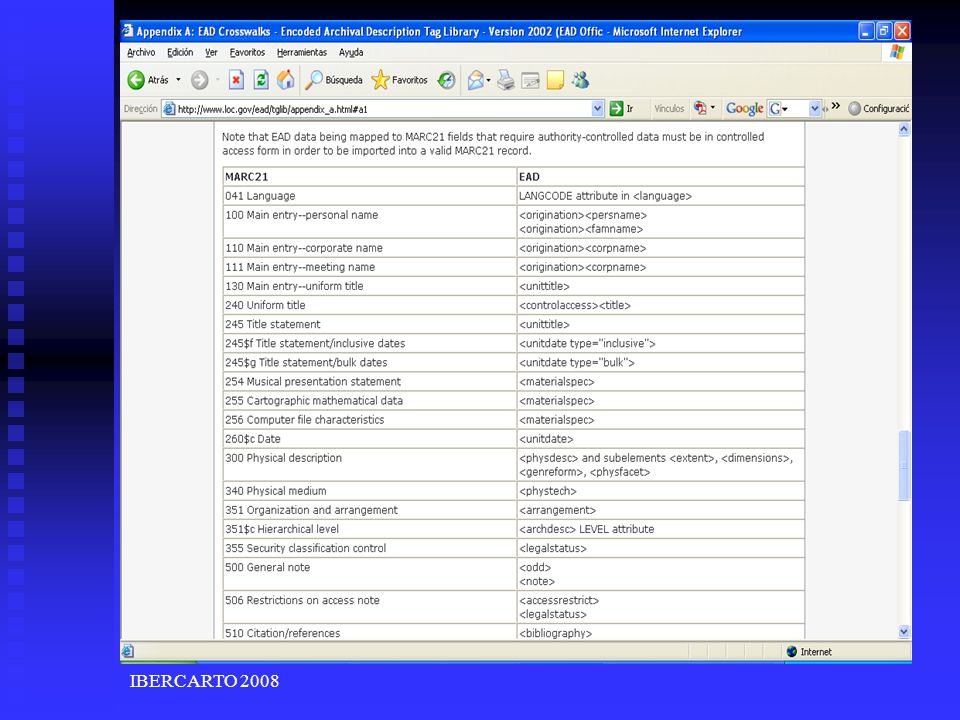This screenshot has width=960, height=720.
Task: Open the Herramientas menu
Action: pyautogui.click(x=302, y=53)
